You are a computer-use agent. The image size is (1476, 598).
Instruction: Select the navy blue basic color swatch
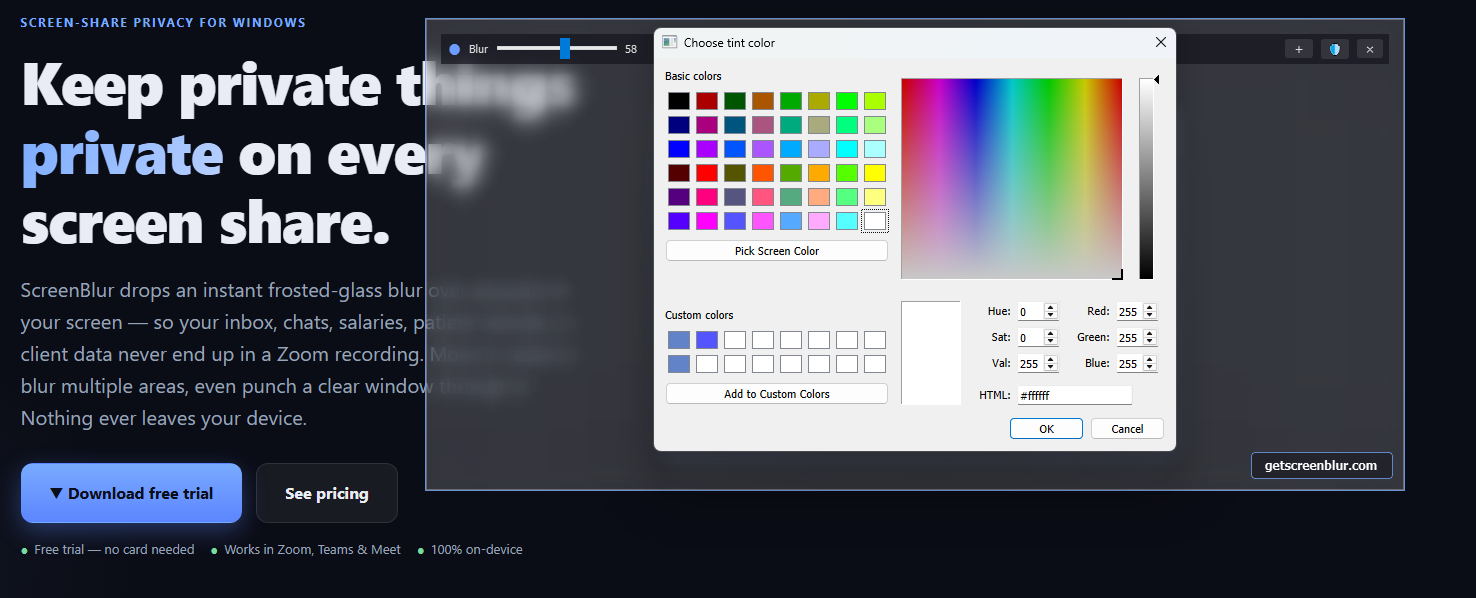click(x=679, y=125)
